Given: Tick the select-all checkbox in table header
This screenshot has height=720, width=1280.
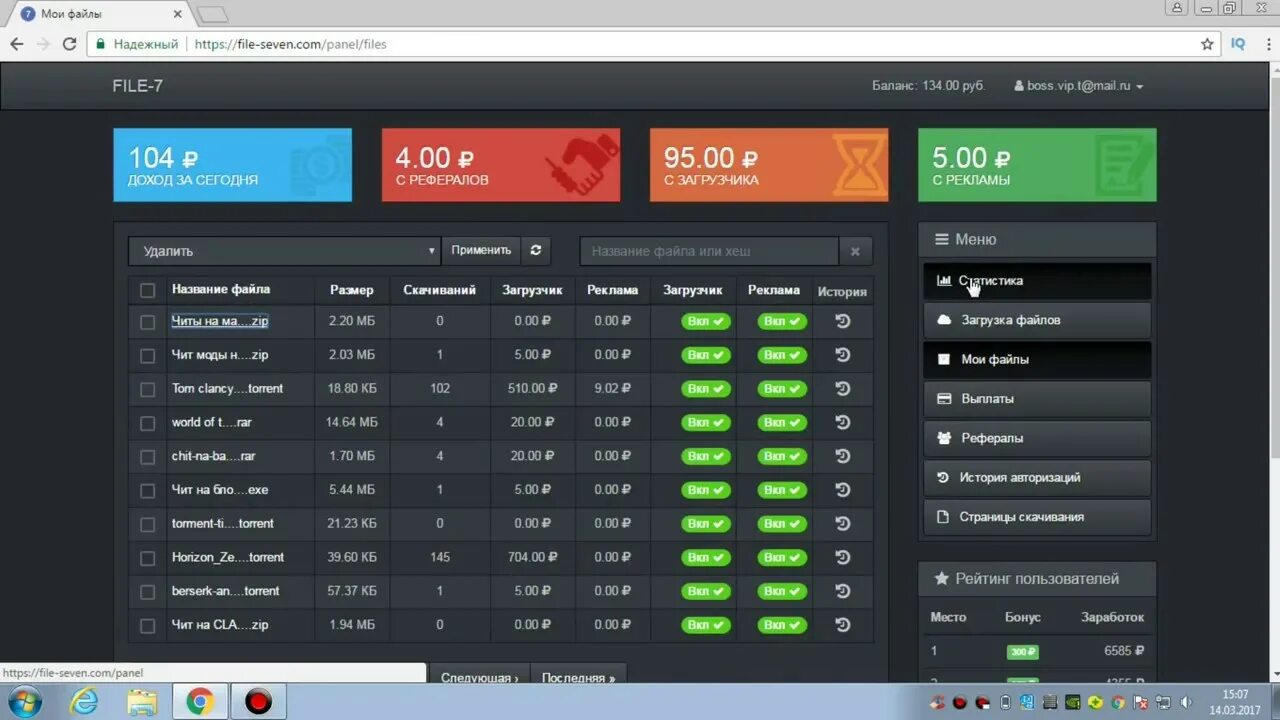Looking at the screenshot, I should point(148,290).
